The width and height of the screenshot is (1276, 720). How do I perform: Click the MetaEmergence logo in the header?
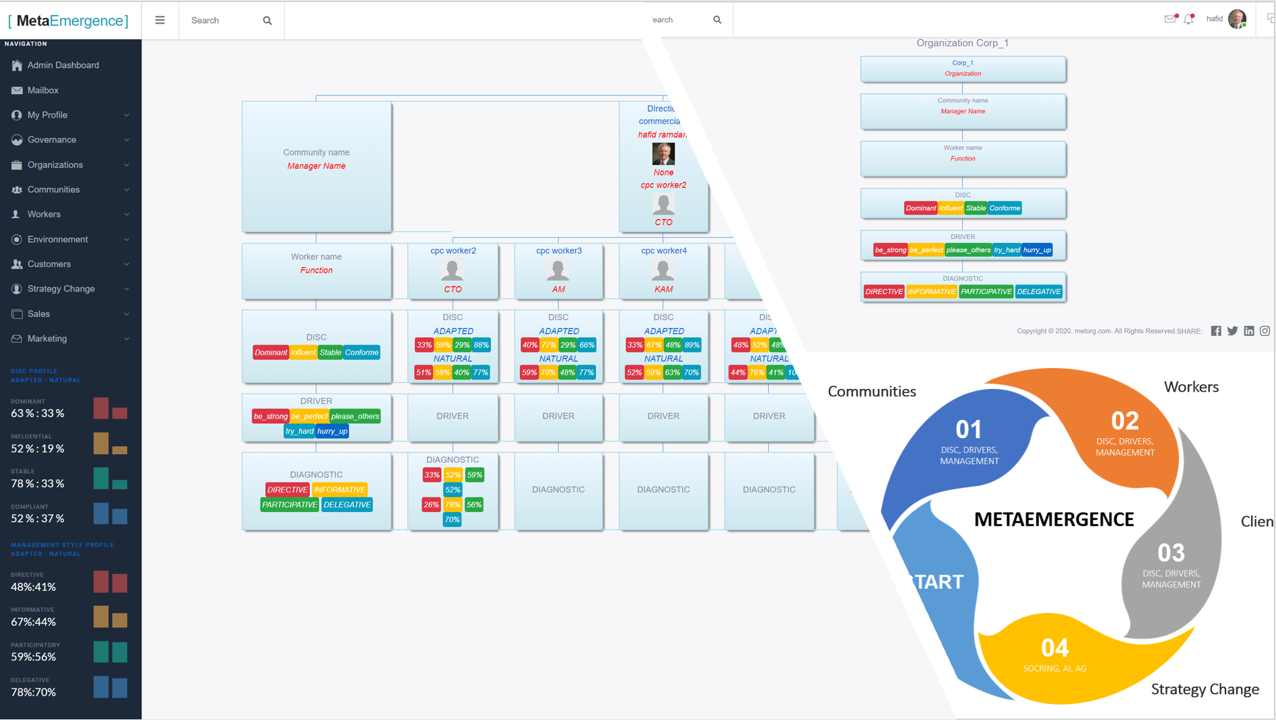click(x=68, y=20)
